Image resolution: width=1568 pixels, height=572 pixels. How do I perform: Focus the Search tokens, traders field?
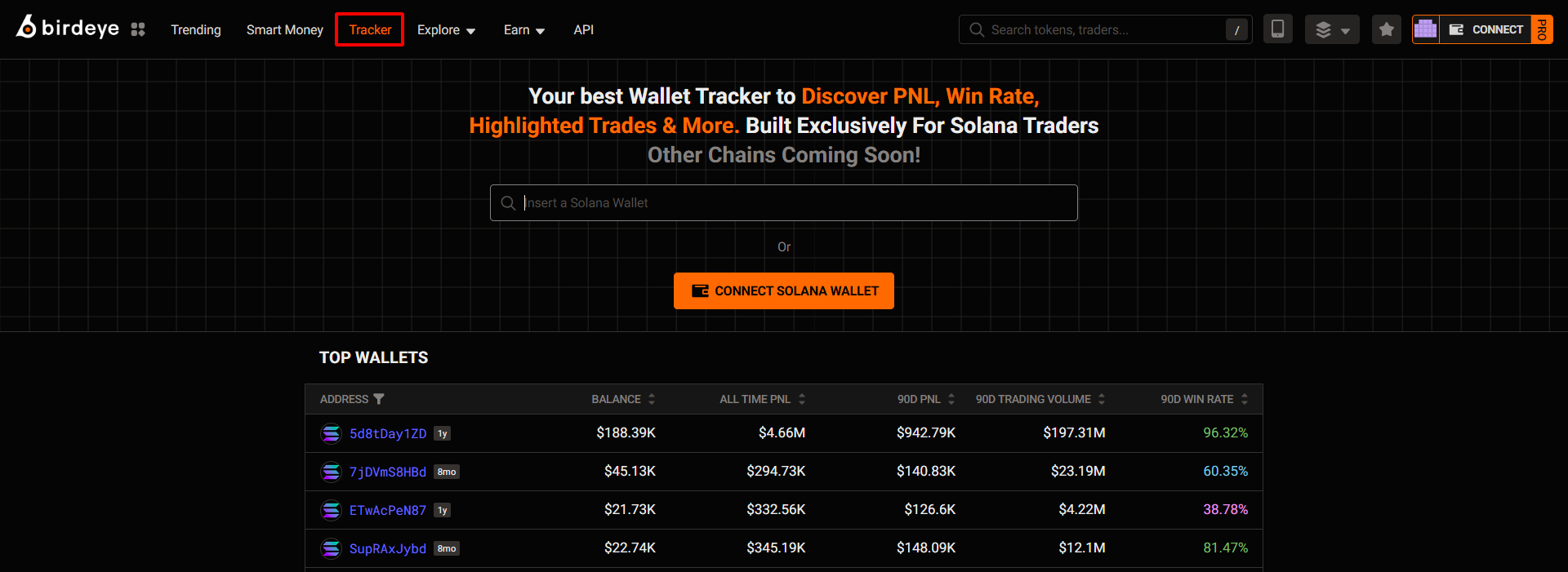1106,29
